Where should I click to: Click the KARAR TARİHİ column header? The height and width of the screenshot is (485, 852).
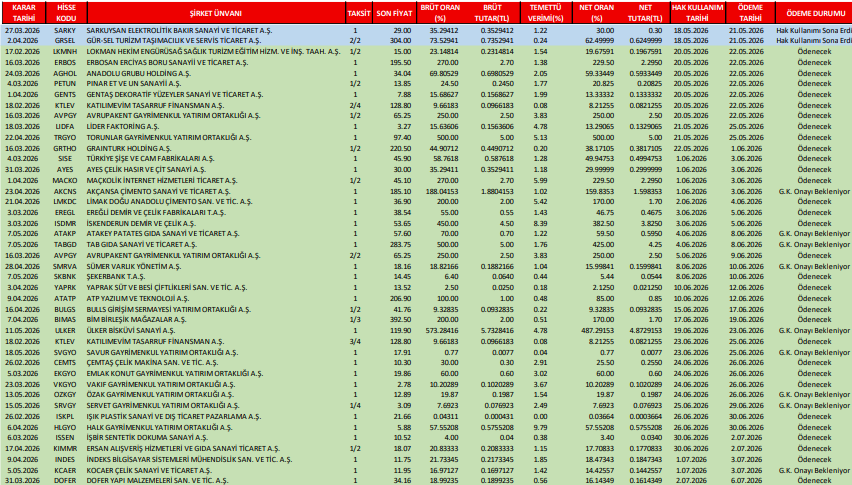23,12
